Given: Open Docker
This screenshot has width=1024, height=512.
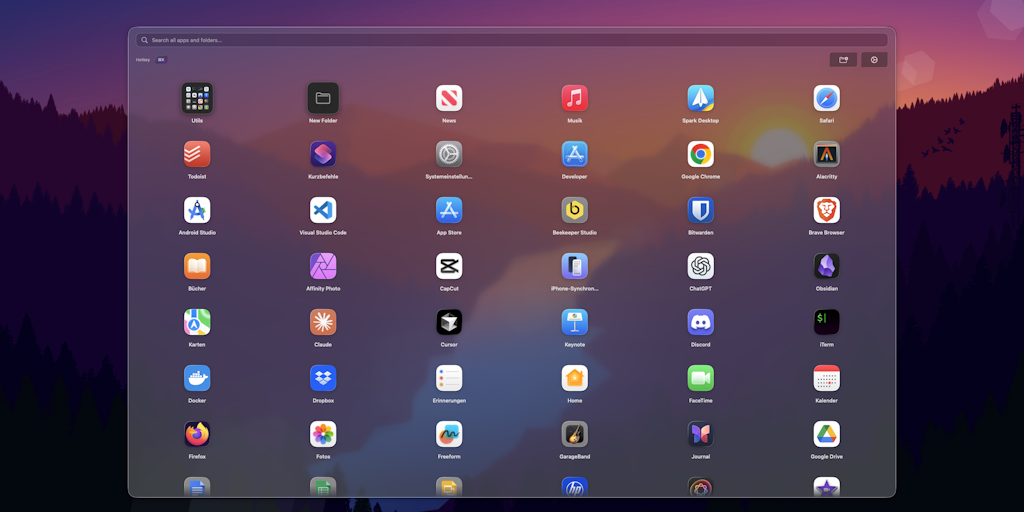Looking at the screenshot, I should pyautogui.click(x=197, y=378).
